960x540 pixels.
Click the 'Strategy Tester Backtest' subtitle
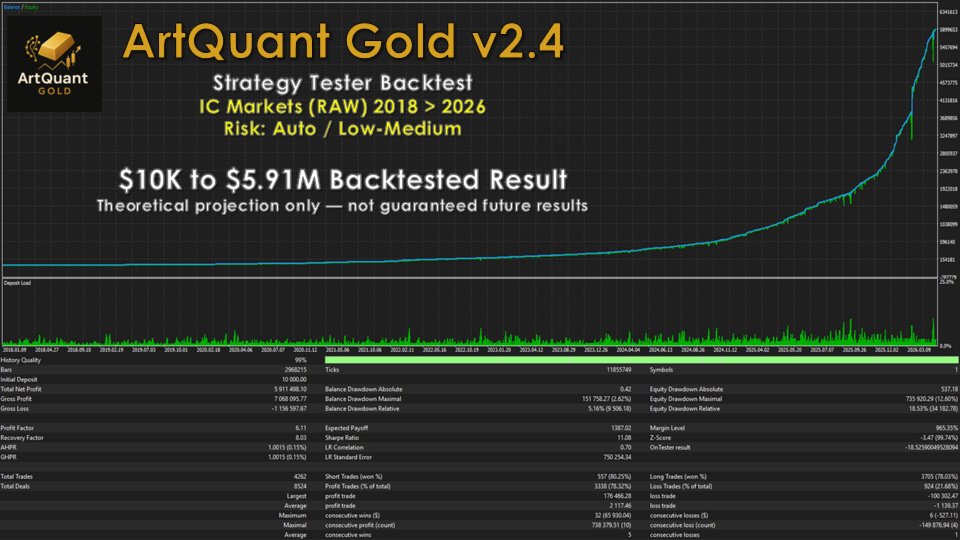pos(343,83)
